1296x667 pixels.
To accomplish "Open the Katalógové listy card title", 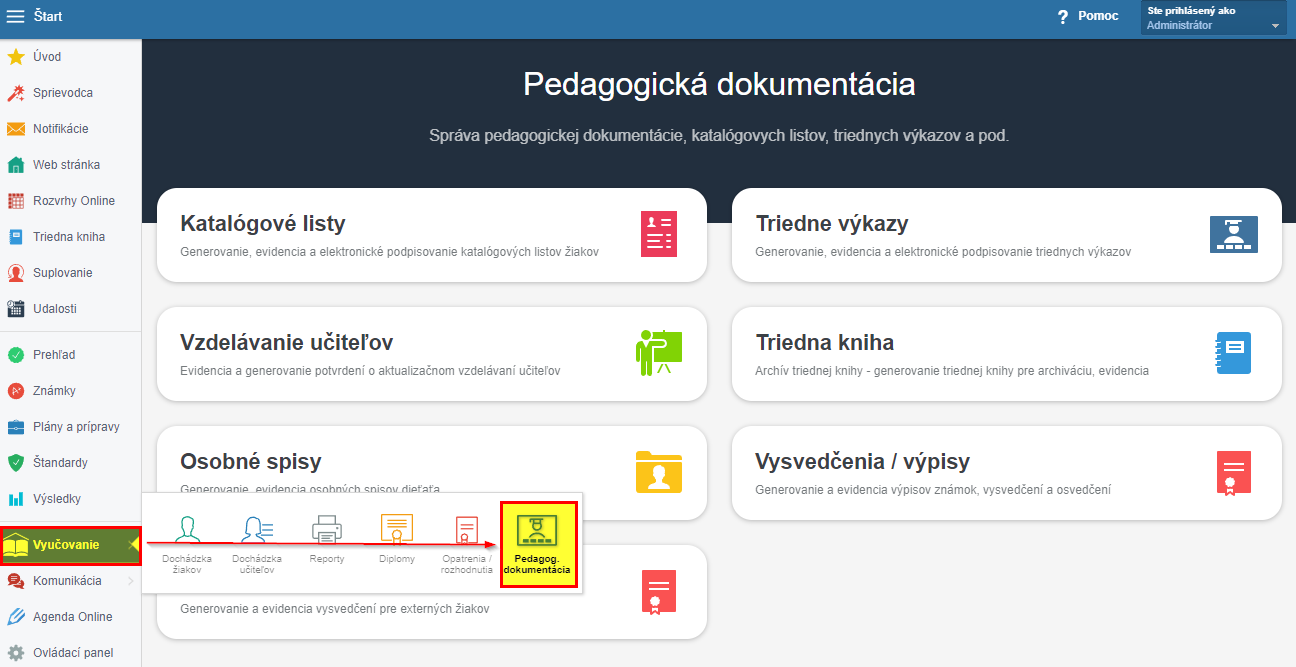I will pos(263,223).
